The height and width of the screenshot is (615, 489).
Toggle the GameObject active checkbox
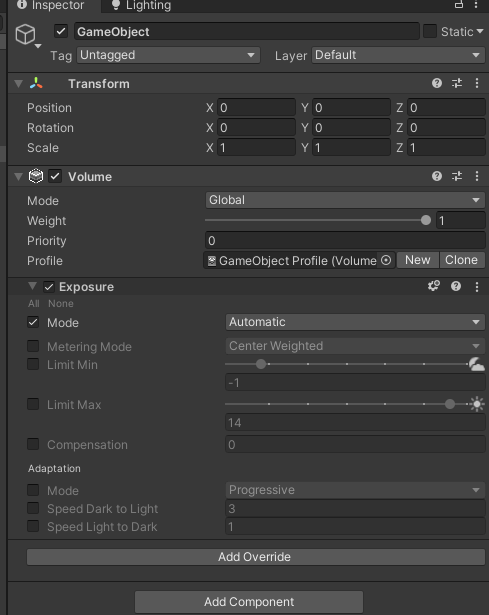[61, 31]
